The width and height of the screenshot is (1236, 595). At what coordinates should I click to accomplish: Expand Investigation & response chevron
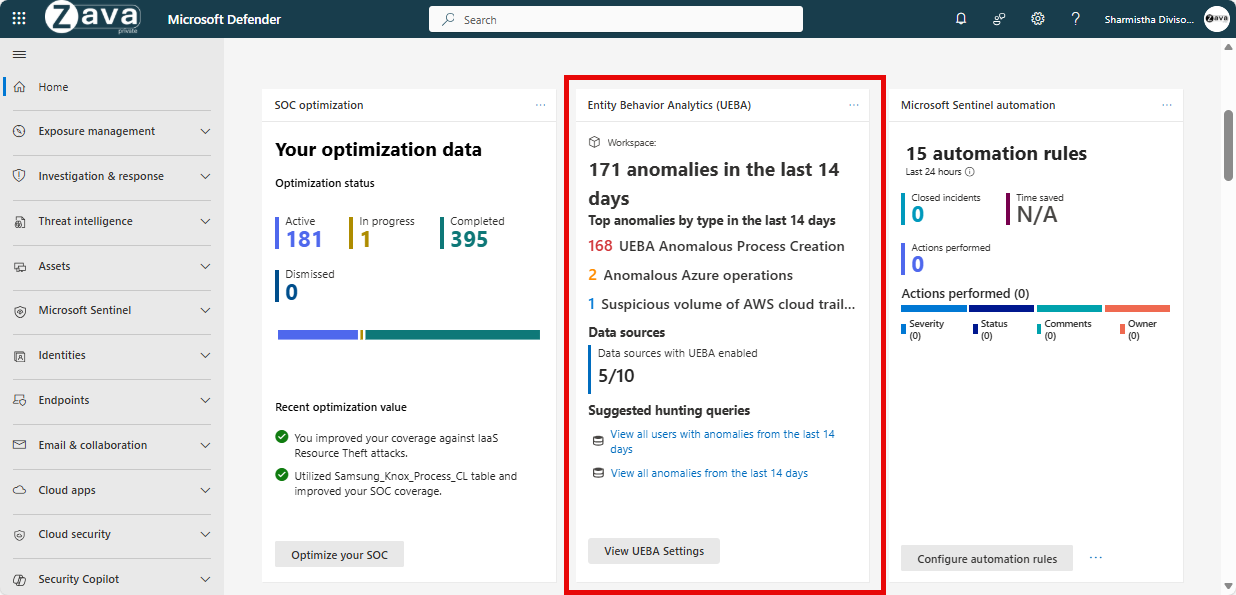pos(205,176)
